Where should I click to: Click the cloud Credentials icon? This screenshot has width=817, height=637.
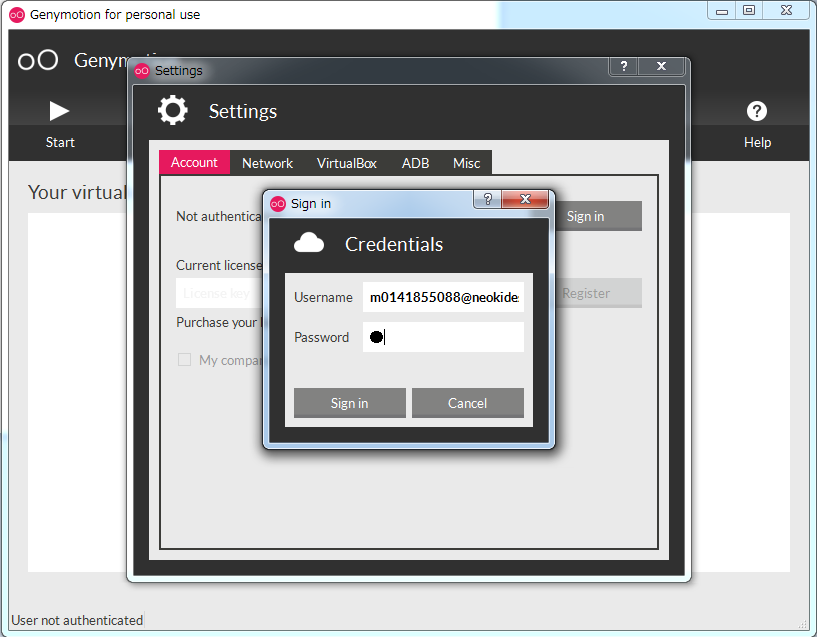[x=309, y=243]
